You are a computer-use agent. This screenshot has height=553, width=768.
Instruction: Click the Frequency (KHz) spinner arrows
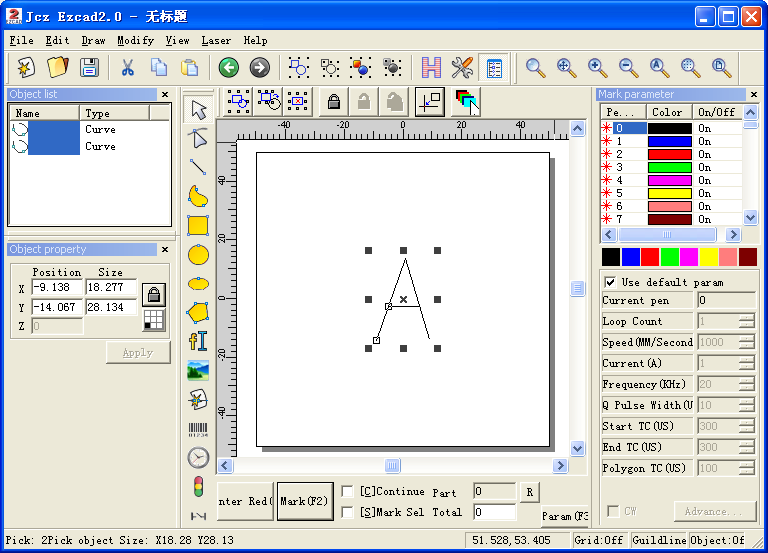747,385
